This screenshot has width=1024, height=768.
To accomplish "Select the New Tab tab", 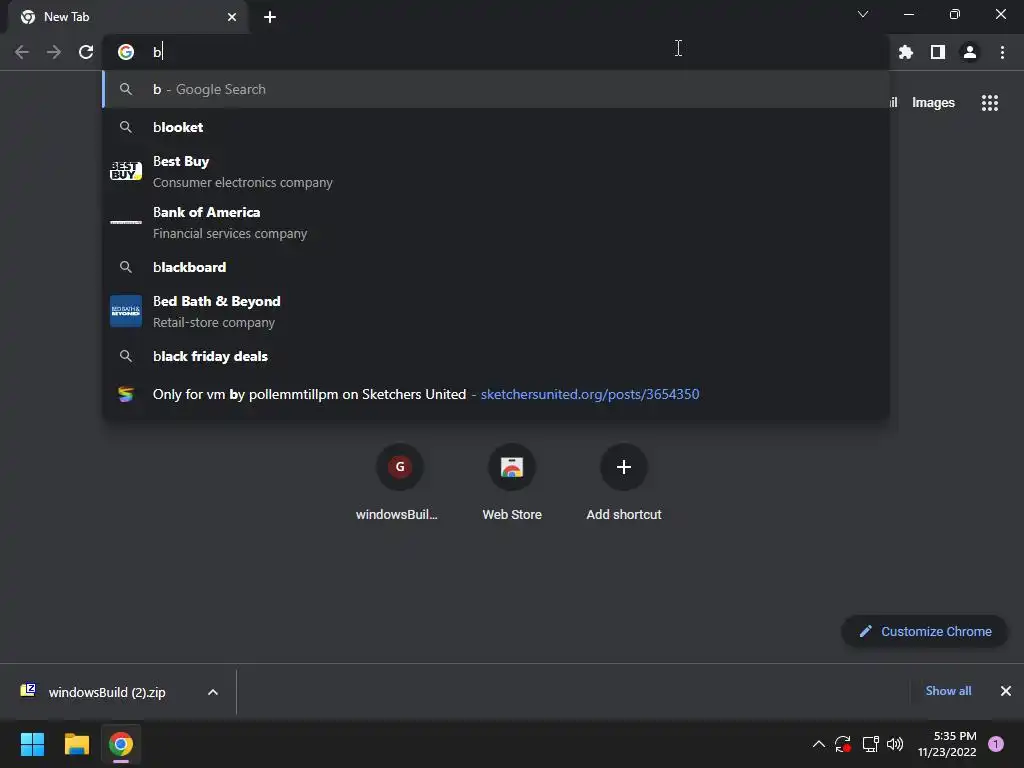I will tap(128, 17).
